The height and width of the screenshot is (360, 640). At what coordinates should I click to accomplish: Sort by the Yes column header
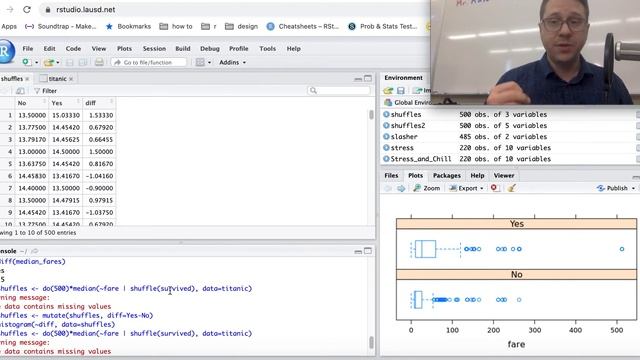click(x=65, y=103)
